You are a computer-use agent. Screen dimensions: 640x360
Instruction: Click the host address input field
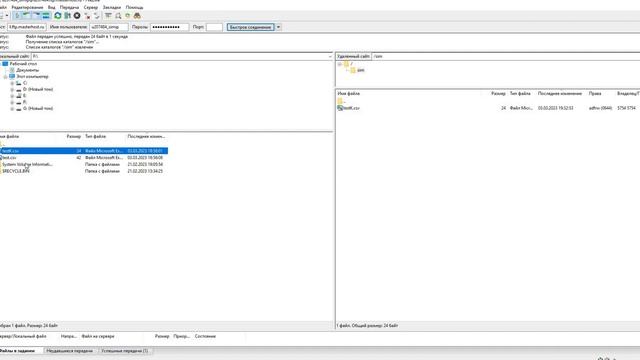point(27,27)
